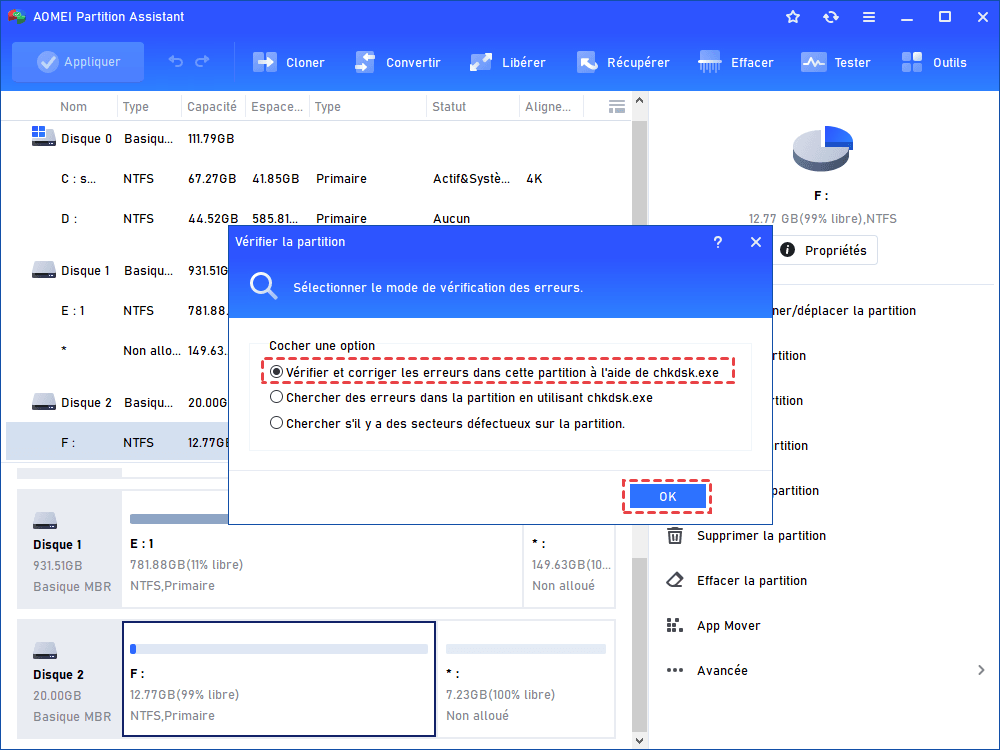1000x750 pixels.
Task: Launch the Tester tool
Action: click(x=814, y=62)
